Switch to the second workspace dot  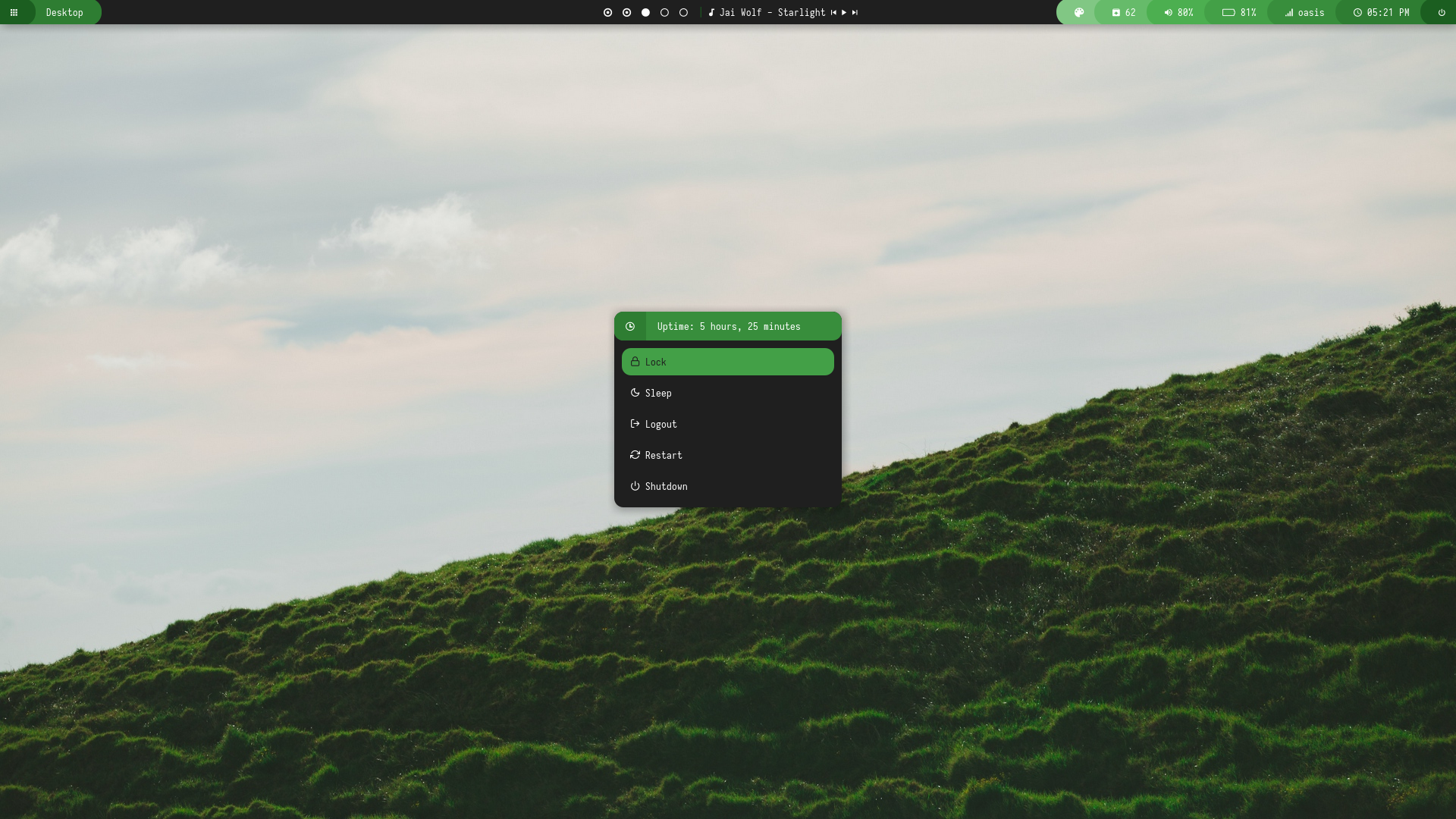point(626,12)
